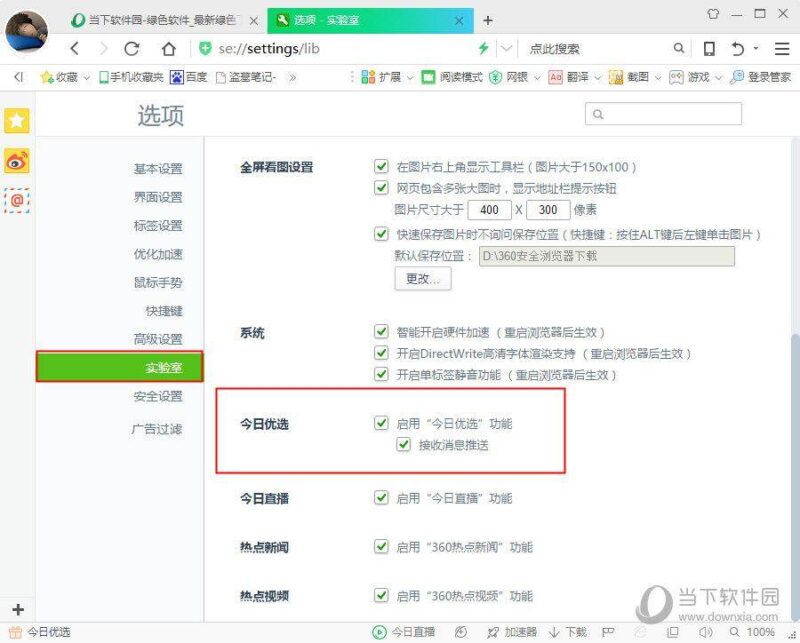800x643 pixels.
Task: Open the 网银 online banking tool
Action: click(x=512, y=76)
